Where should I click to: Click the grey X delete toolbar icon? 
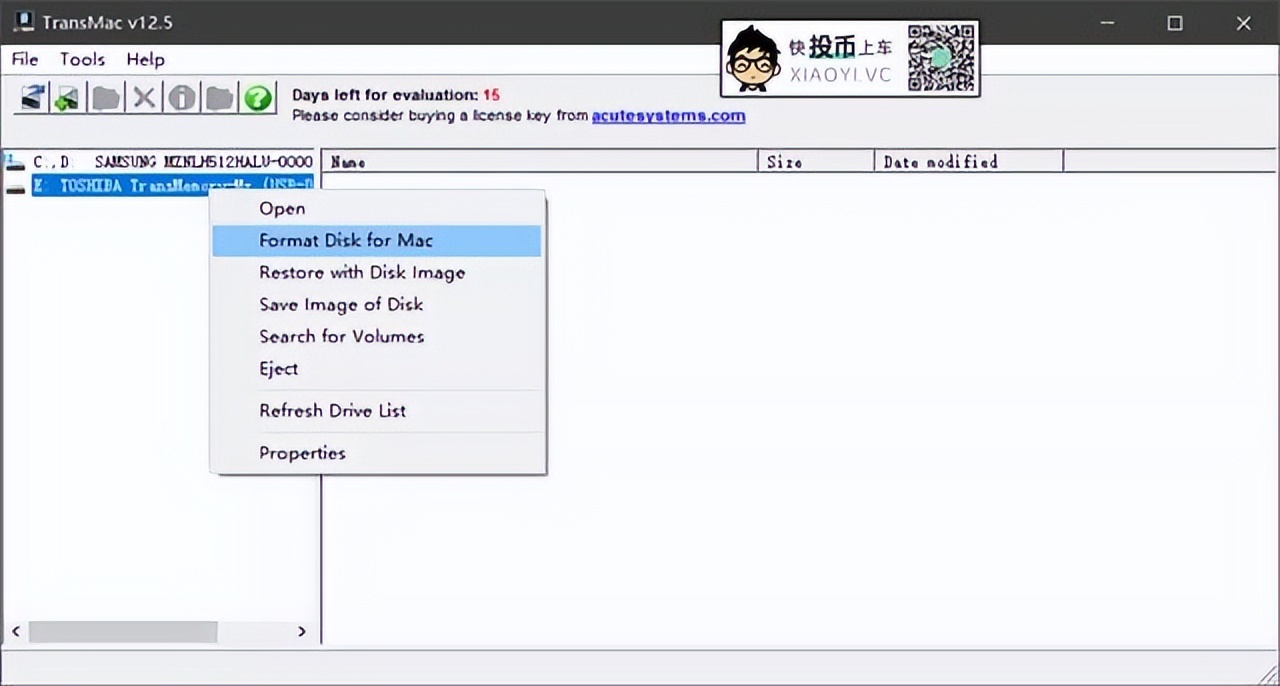tap(144, 97)
